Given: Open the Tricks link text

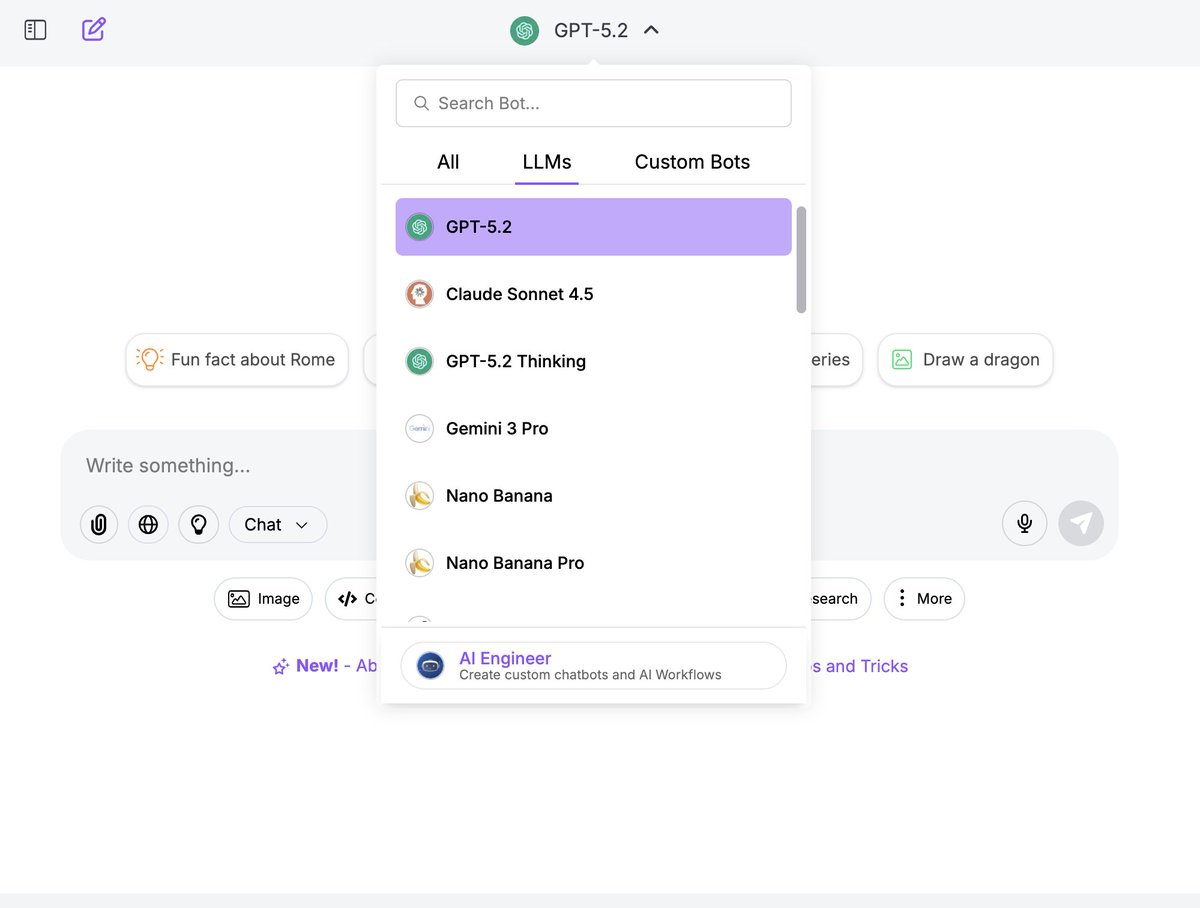Looking at the screenshot, I should [884, 666].
